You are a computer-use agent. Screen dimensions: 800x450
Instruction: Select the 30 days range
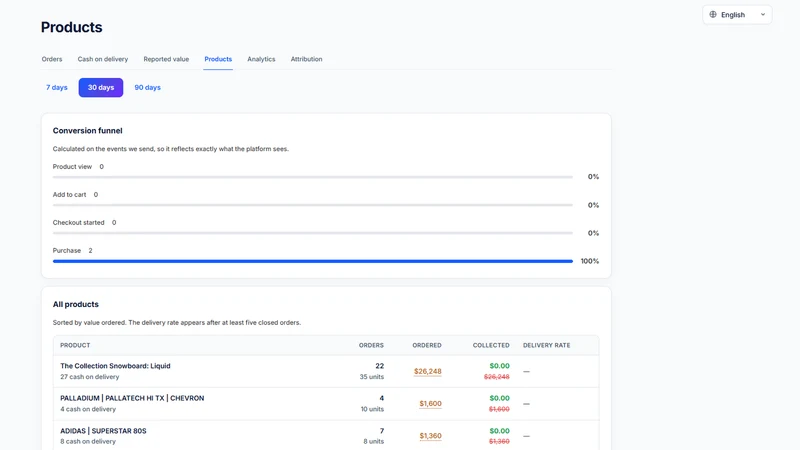(x=101, y=87)
